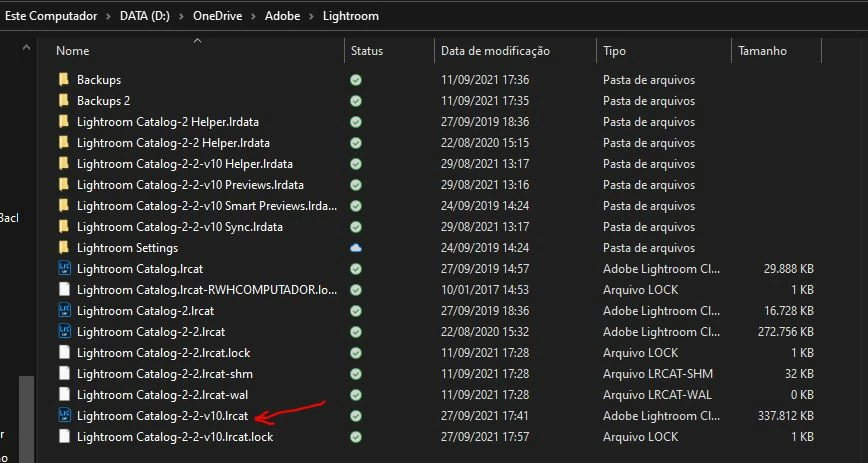The height and width of the screenshot is (463, 868).
Task: Click the 27/09/2021 17:57 modification date
Action: click(485, 436)
